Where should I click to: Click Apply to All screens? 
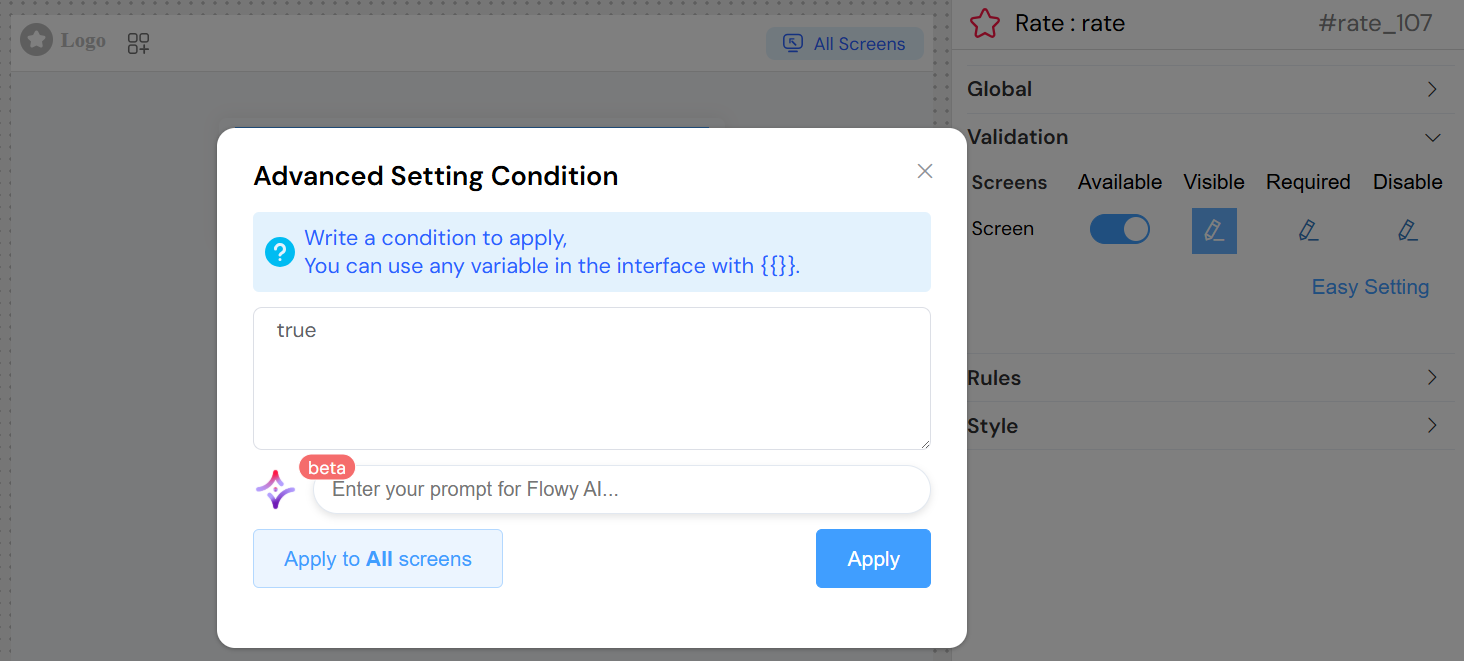pos(377,558)
